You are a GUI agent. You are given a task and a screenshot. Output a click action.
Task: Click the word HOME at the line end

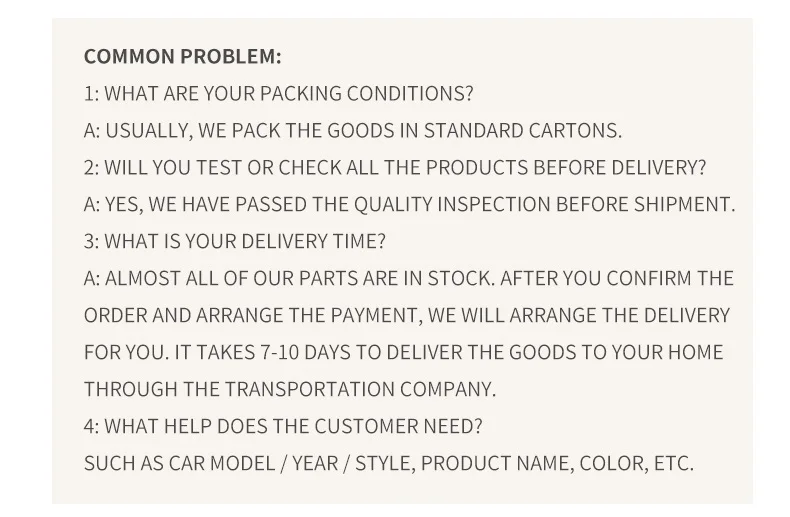click(x=696, y=352)
